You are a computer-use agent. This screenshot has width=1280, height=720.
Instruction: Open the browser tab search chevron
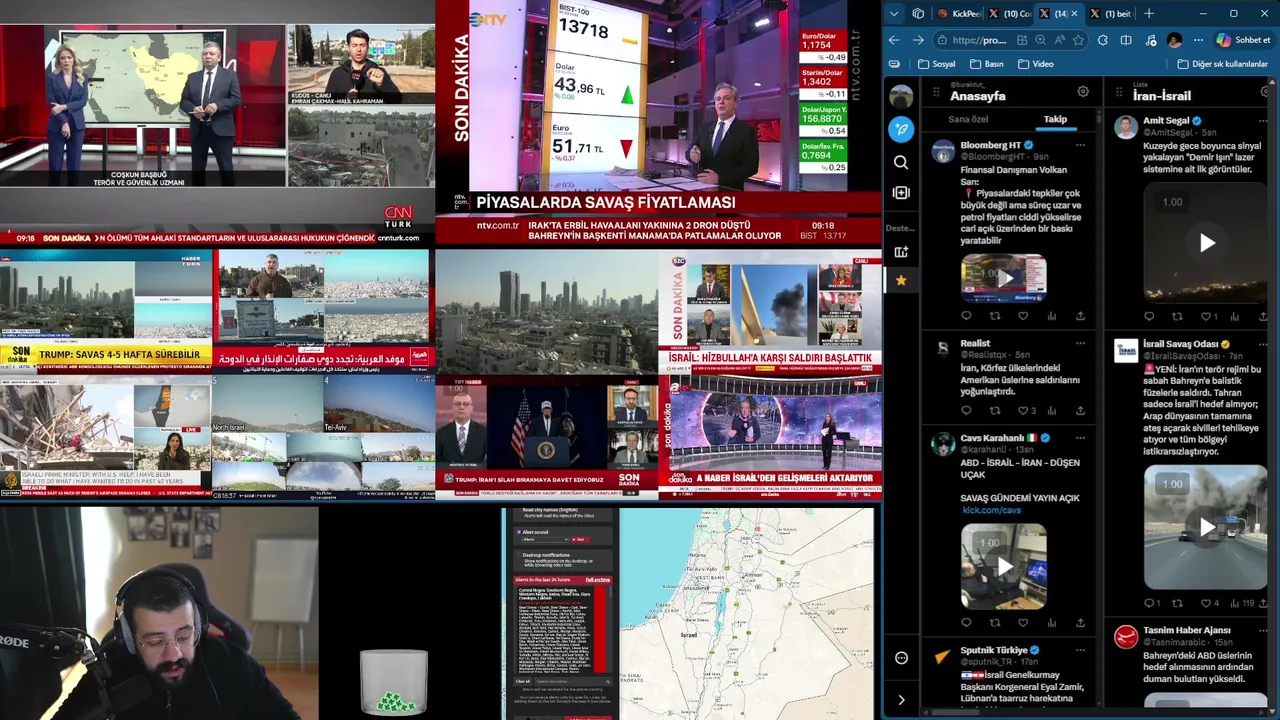[894, 13]
